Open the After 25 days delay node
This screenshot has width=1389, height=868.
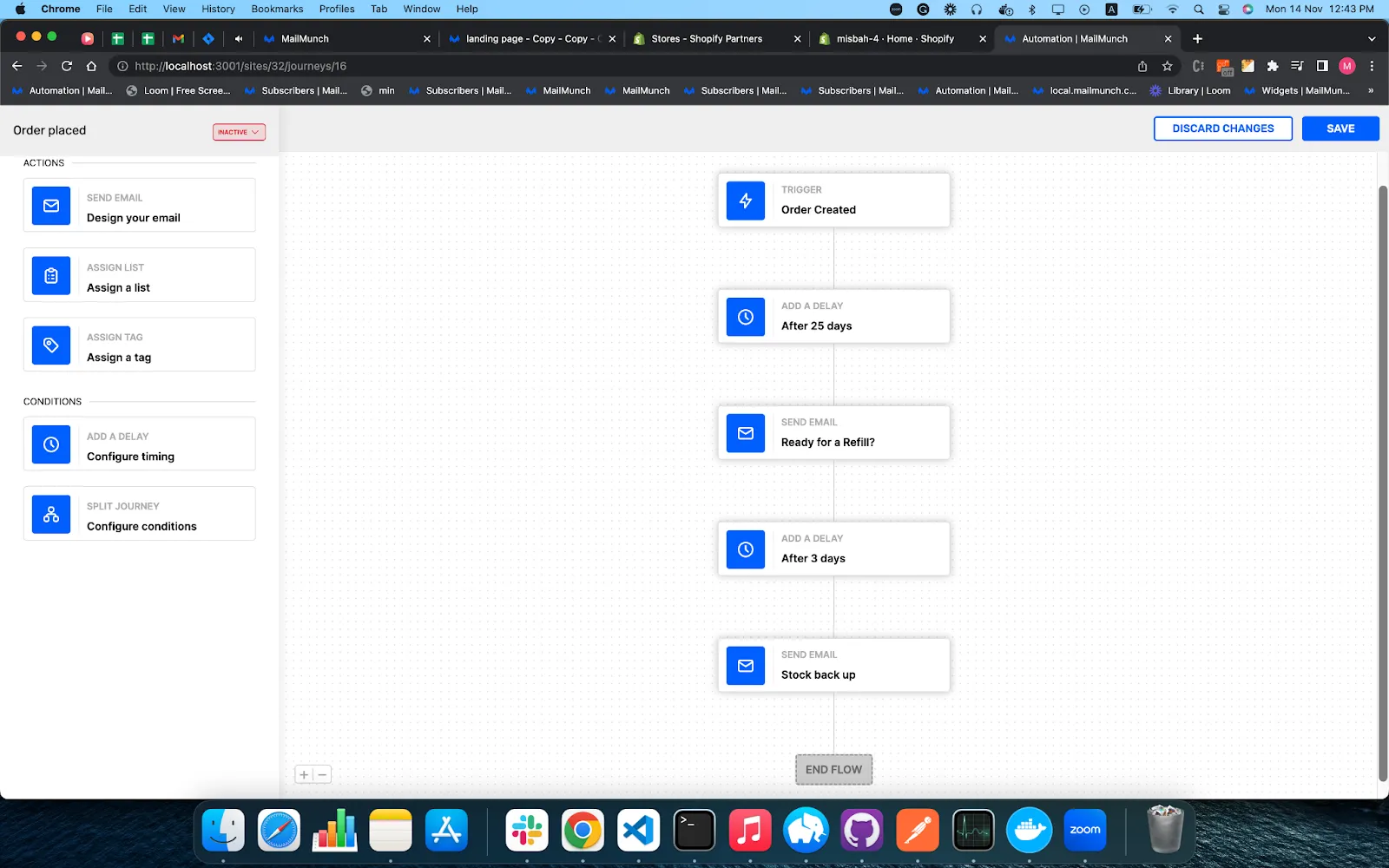[x=833, y=317]
